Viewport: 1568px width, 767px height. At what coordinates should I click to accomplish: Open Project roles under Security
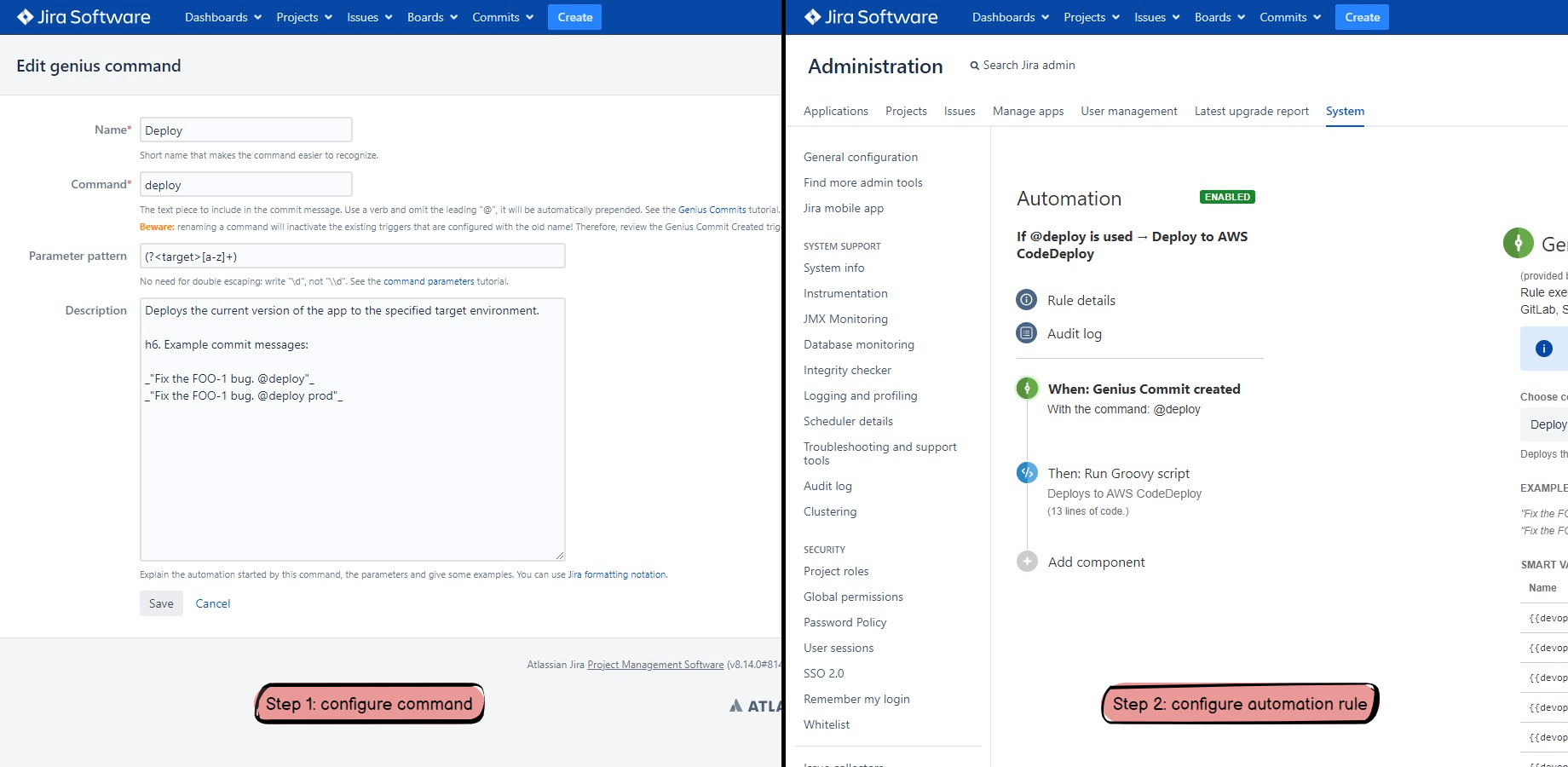tap(836, 571)
